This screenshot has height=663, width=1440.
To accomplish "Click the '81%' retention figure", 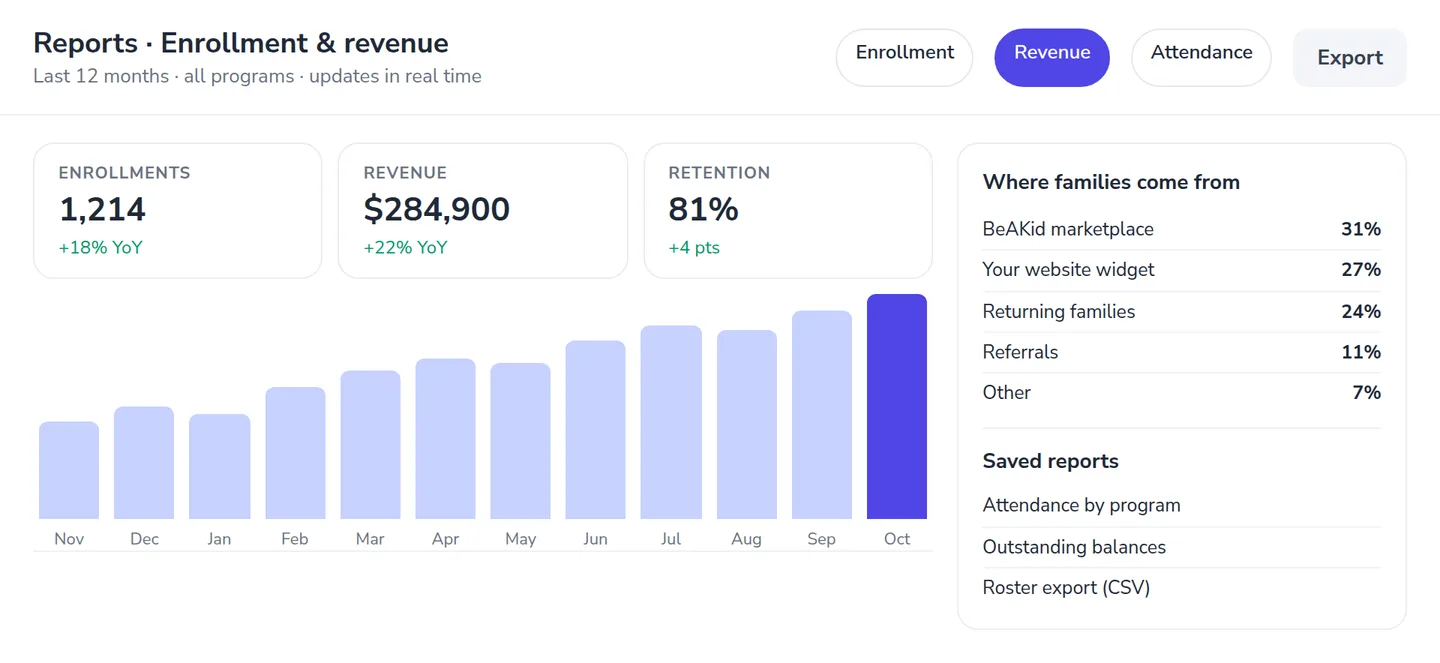I will 703,209.
